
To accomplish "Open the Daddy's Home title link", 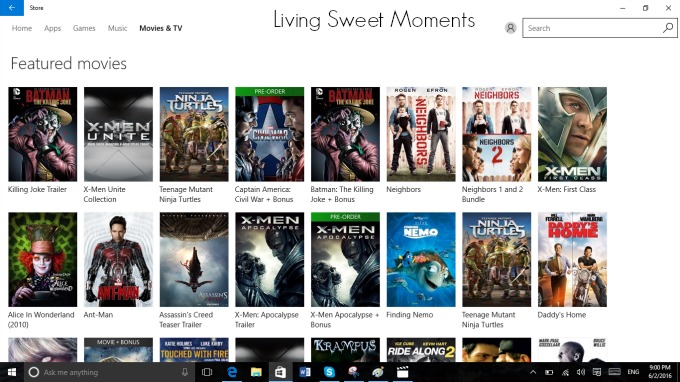I will tap(562, 315).
